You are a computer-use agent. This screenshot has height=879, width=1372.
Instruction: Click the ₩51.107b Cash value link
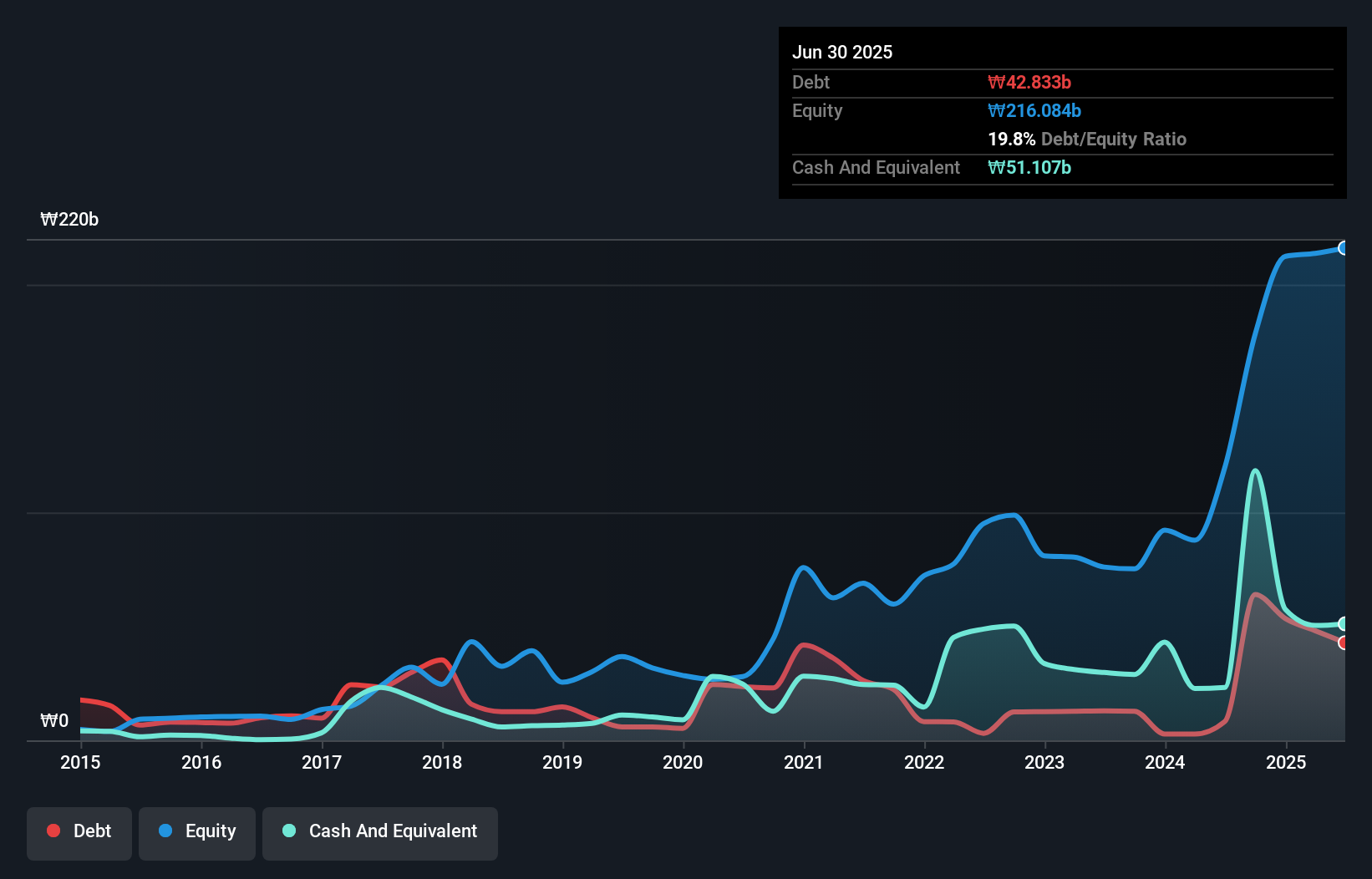pos(1029,167)
